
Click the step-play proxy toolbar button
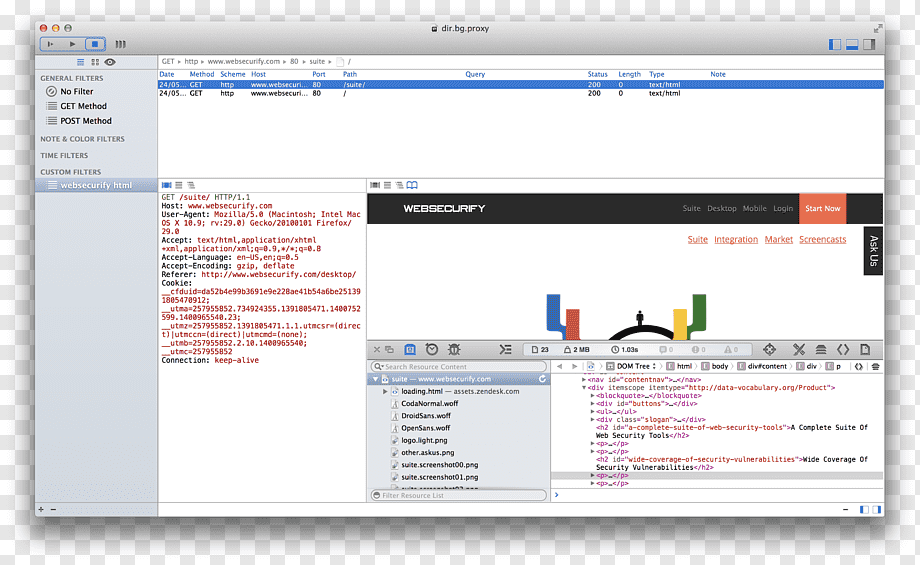pyautogui.click(x=50, y=44)
